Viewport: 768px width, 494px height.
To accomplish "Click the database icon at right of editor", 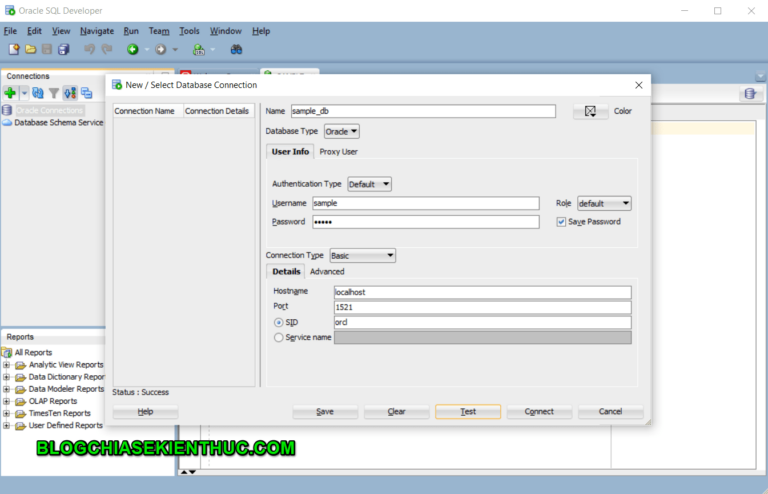I will click(x=750, y=94).
